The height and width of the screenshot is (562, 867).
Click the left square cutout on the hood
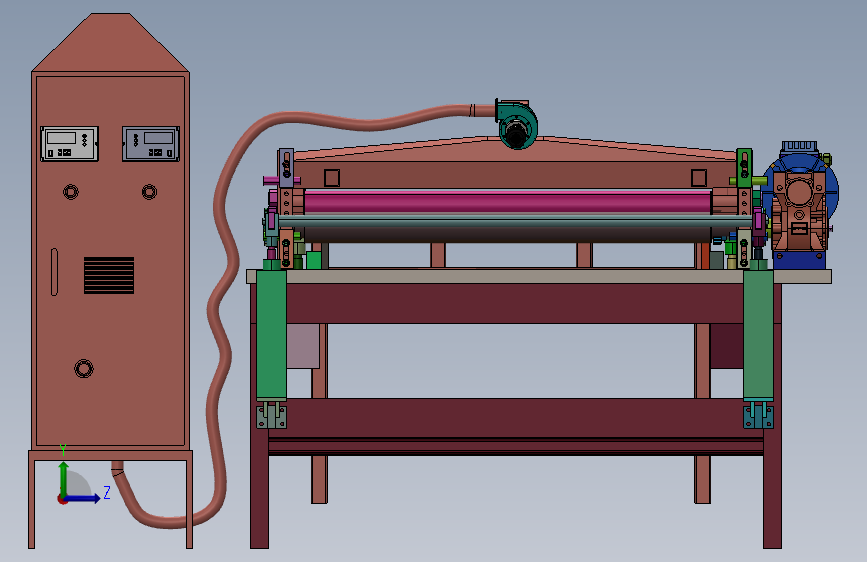coord(332,178)
